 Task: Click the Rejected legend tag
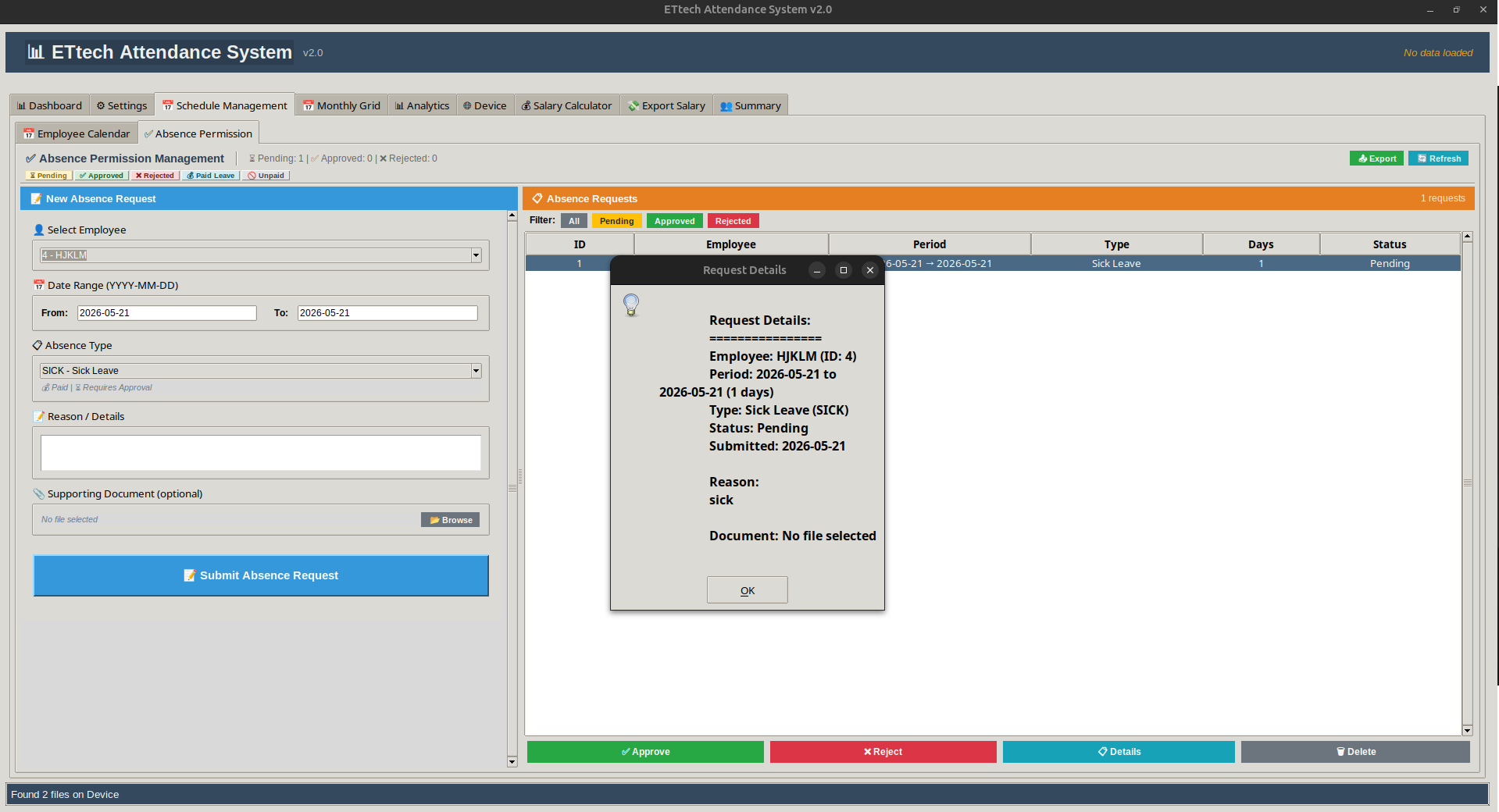click(x=155, y=176)
